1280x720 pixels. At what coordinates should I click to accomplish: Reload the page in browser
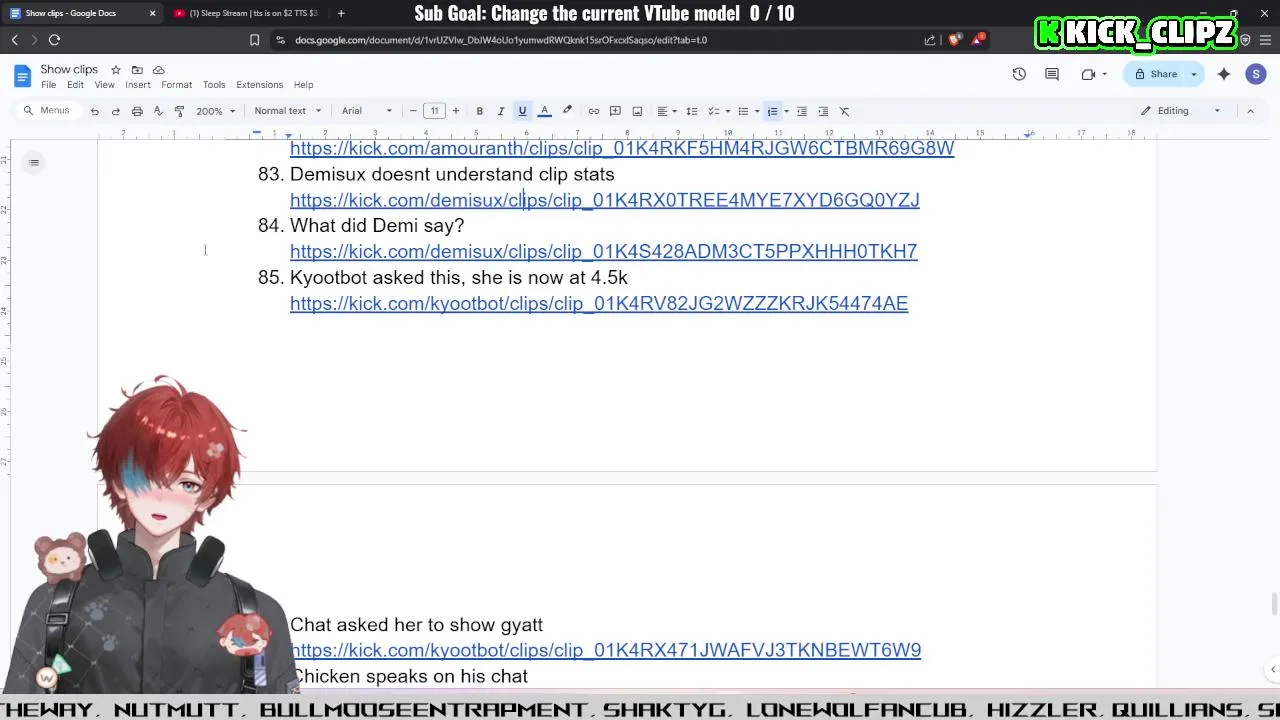54,40
